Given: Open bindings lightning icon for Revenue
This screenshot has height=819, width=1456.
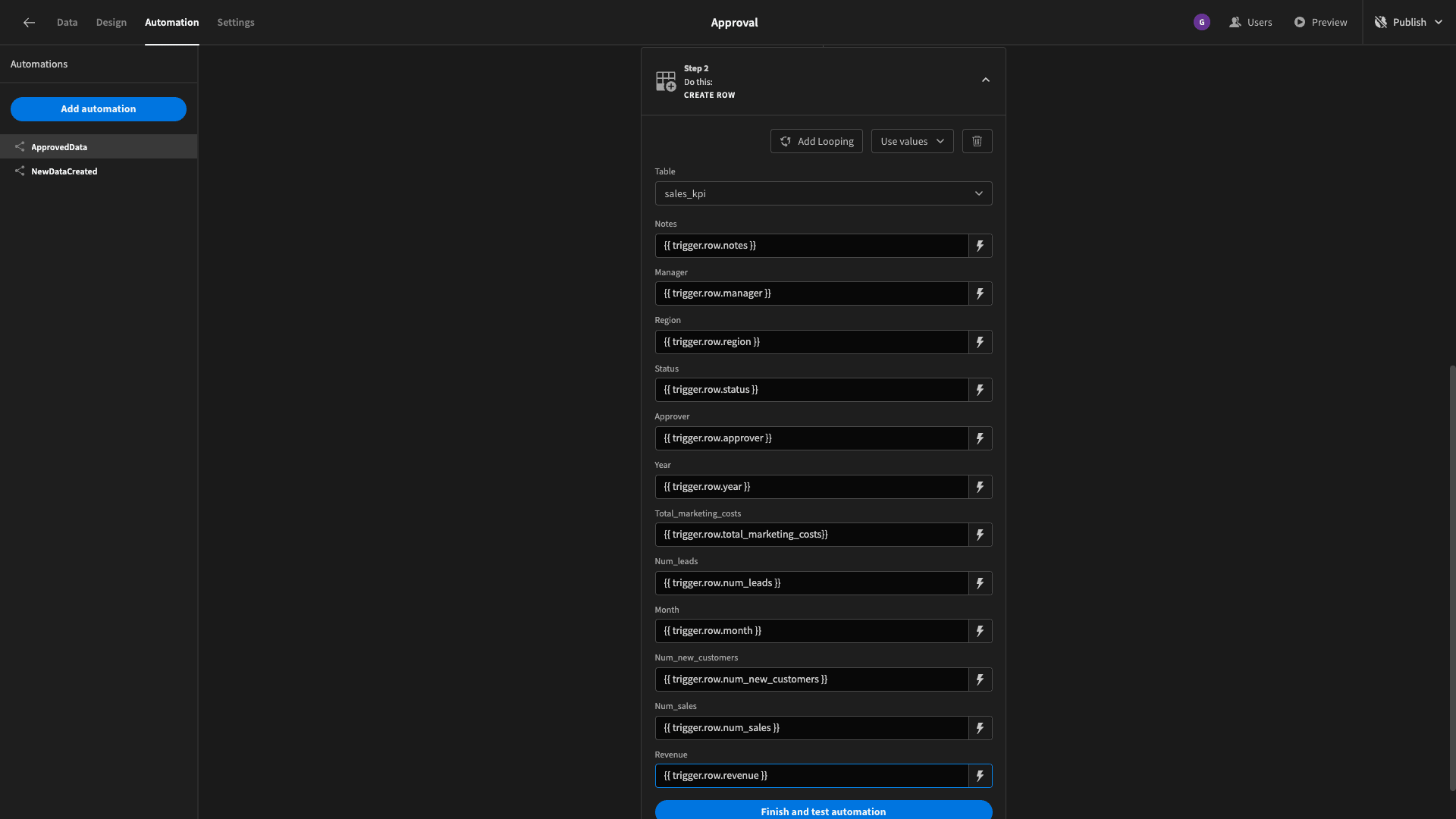Looking at the screenshot, I should (x=980, y=776).
